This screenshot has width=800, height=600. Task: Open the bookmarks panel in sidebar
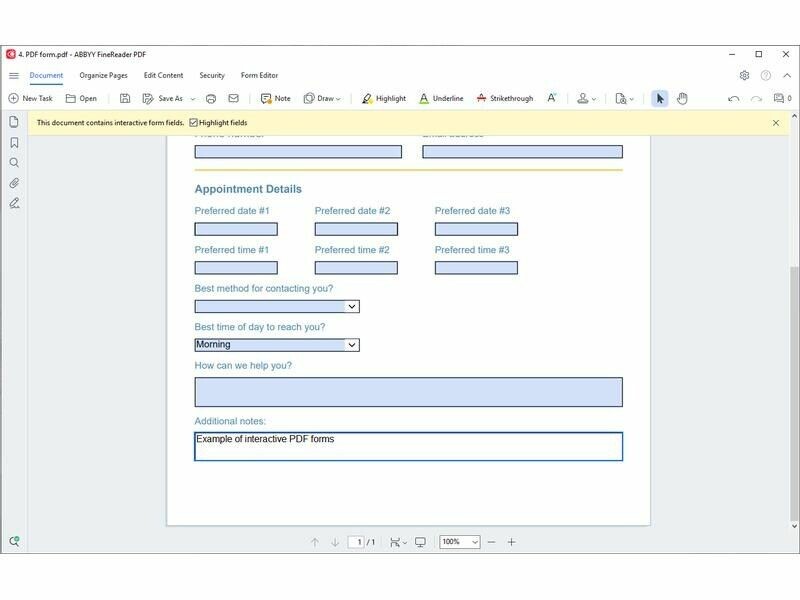[x=14, y=142]
